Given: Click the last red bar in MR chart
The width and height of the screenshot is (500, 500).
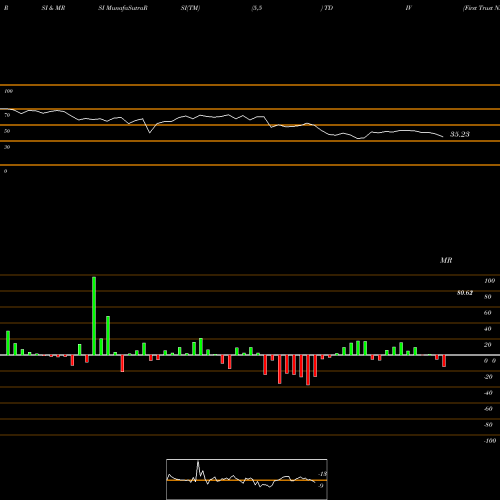Looking at the screenshot, I should [x=444, y=361].
